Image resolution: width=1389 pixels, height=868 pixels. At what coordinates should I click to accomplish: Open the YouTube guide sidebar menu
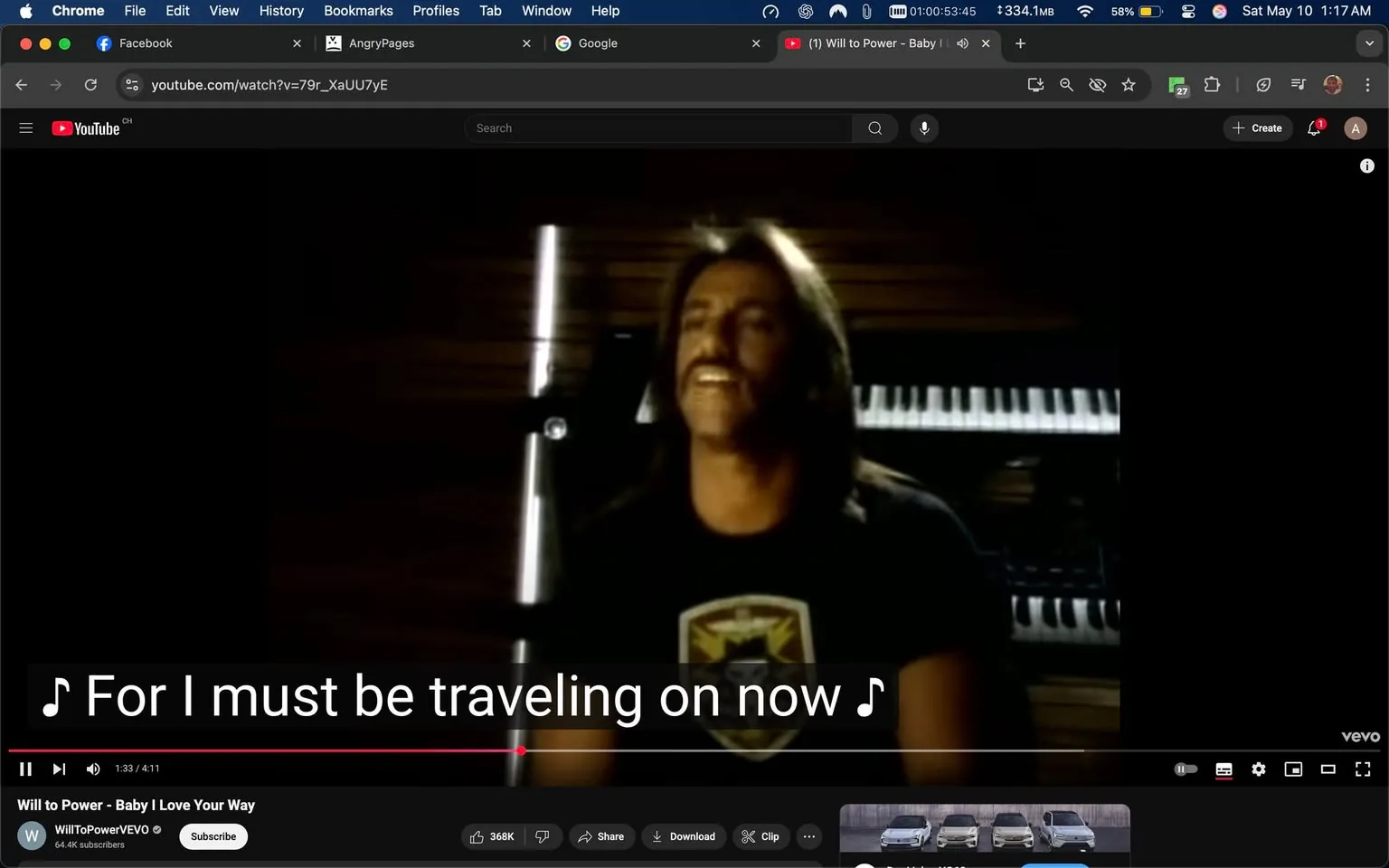point(25,127)
